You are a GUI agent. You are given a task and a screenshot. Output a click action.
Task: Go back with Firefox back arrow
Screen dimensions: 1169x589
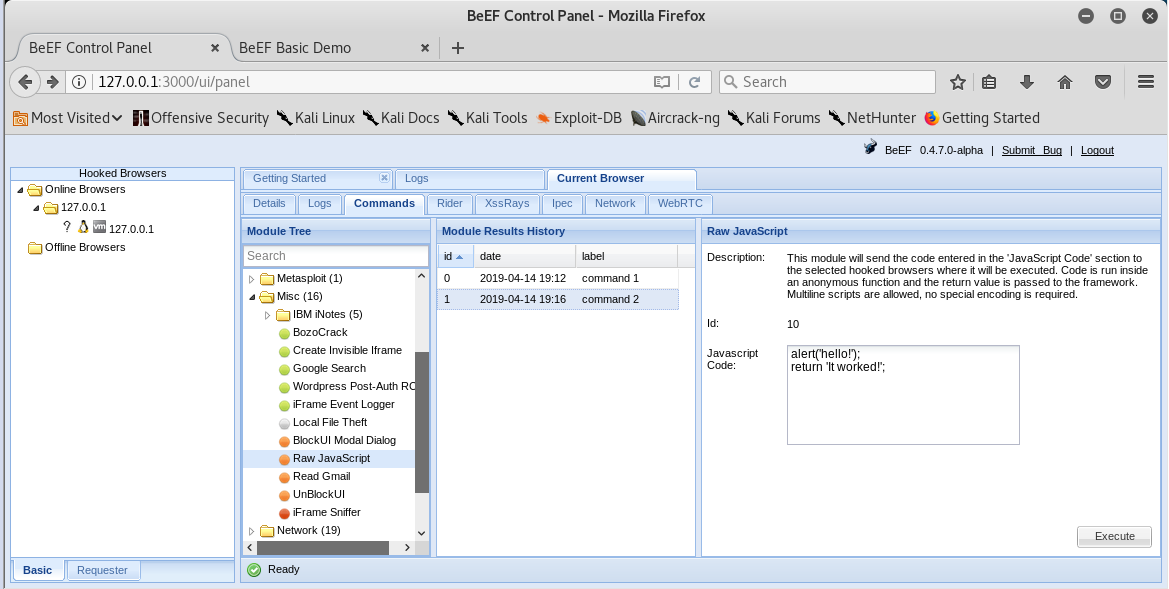click(25, 82)
